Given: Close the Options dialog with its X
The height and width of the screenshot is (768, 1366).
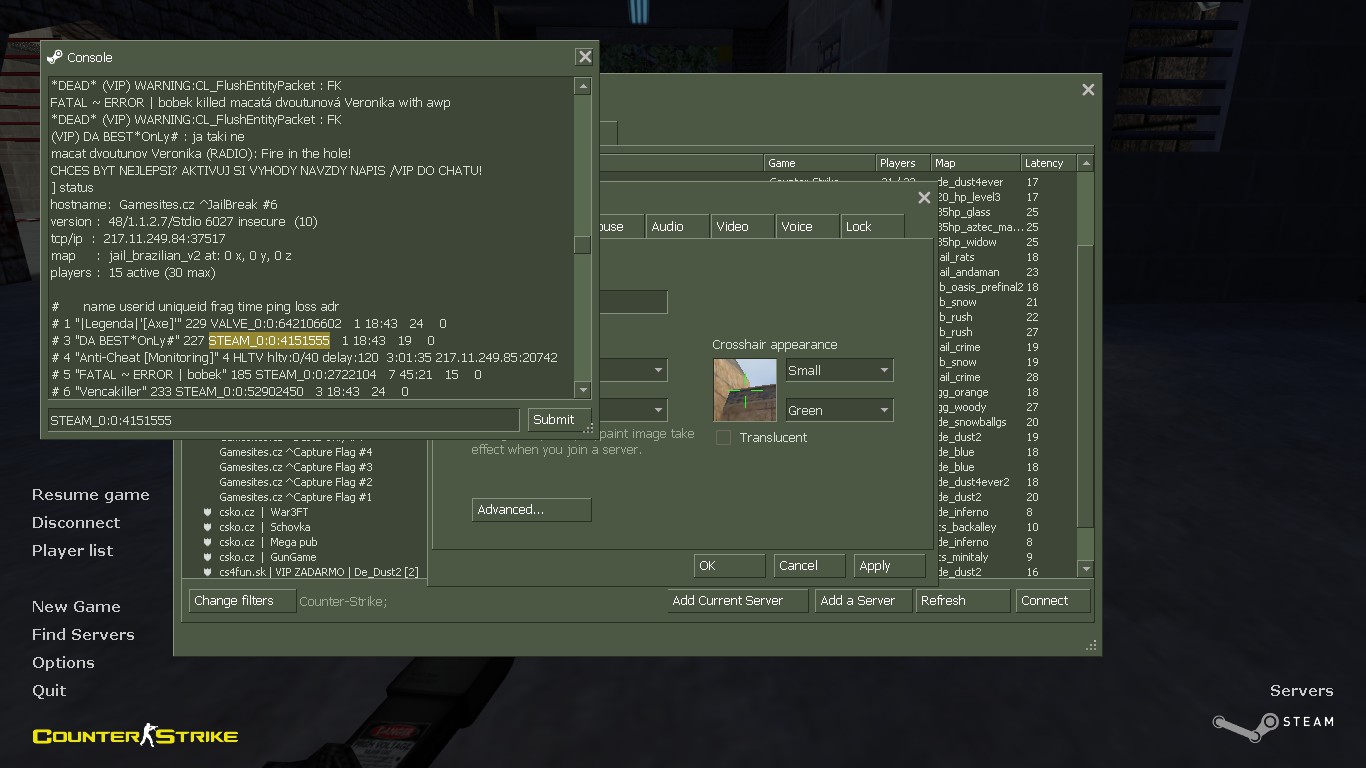Looking at the screenshot, I should tap(924, 198).
